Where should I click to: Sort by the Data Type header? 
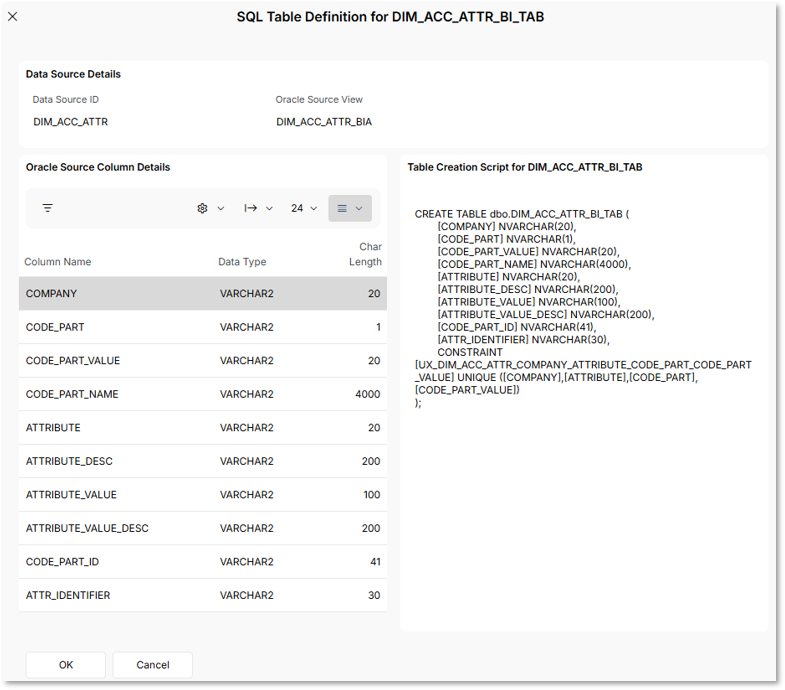(242, 261)
